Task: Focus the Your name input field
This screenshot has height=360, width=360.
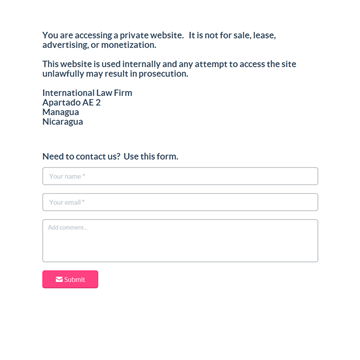Action: click(180, 176)
